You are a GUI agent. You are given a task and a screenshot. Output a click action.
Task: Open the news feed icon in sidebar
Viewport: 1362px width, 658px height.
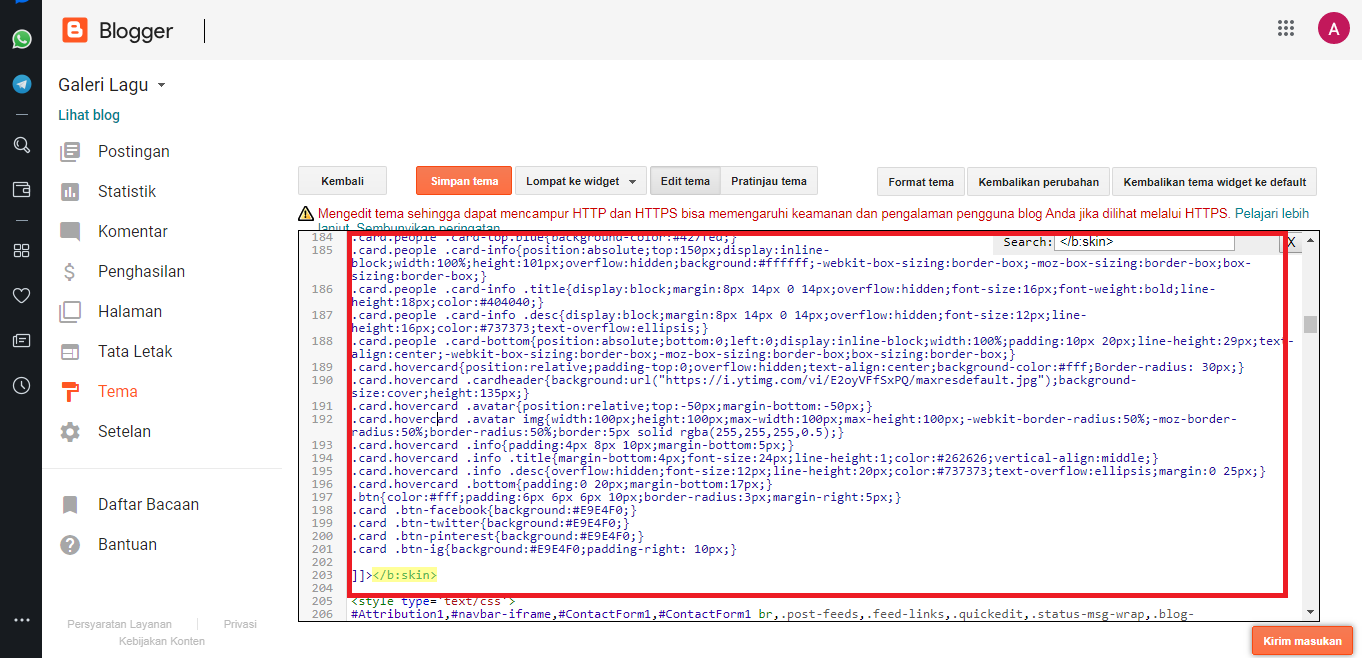[21, 340]
